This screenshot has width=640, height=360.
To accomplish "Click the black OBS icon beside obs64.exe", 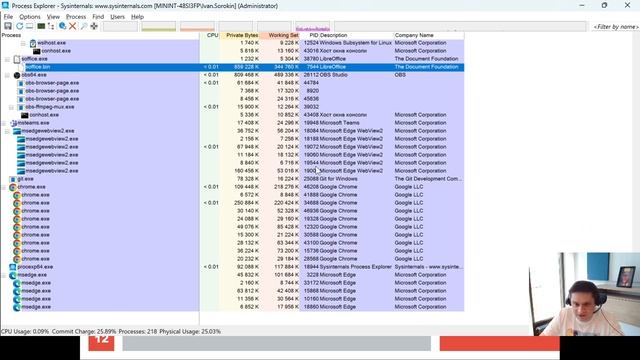I will pos(17,75).
